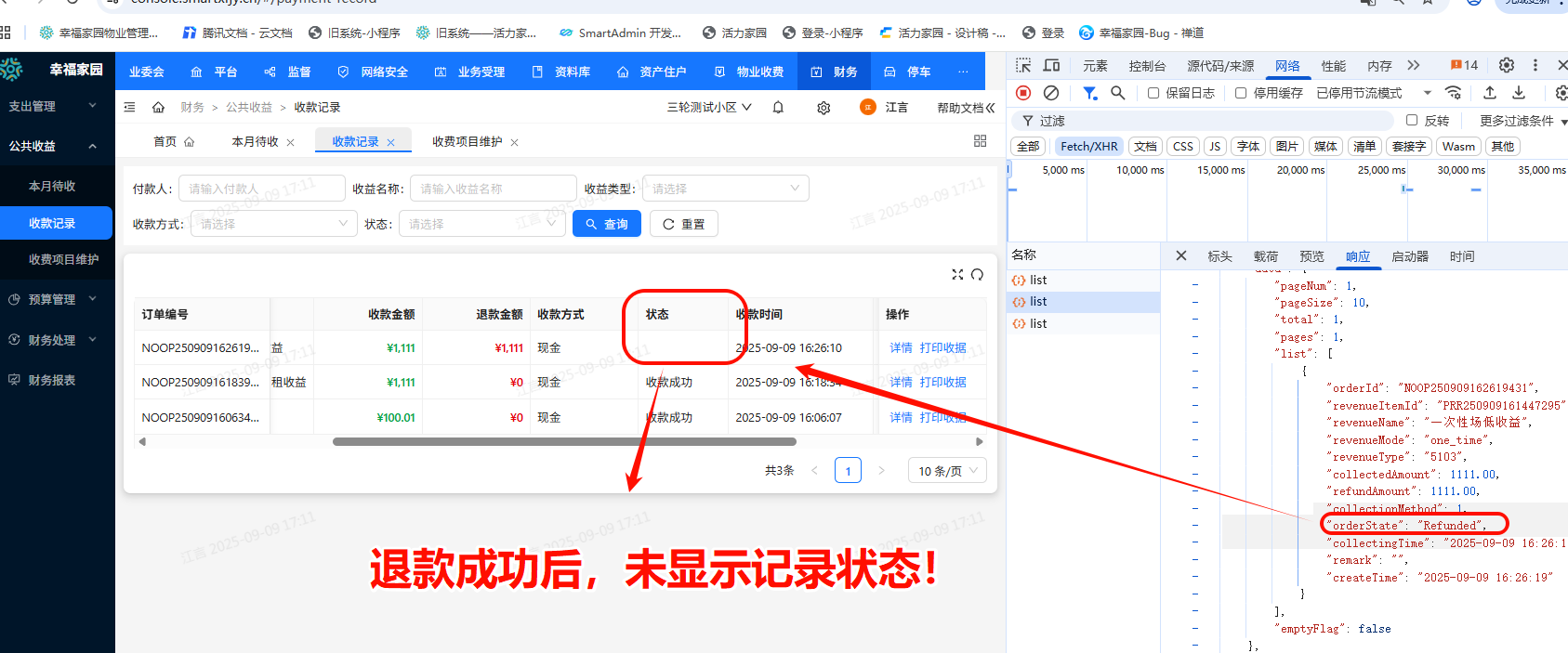The image size is (1568, 653).
Task: Clear the network log
Action: 1051,93
